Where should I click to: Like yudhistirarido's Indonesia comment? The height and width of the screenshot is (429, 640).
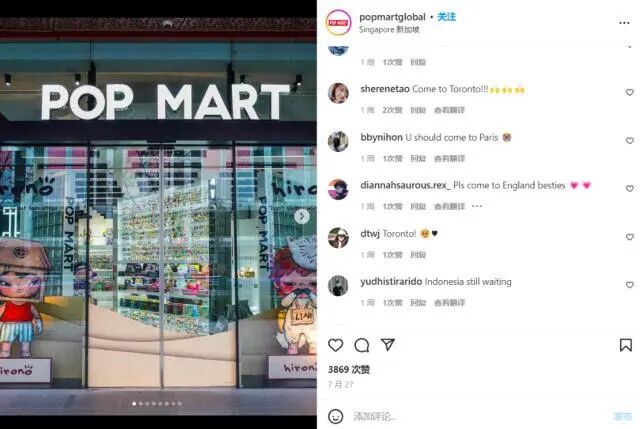(630, 285)
